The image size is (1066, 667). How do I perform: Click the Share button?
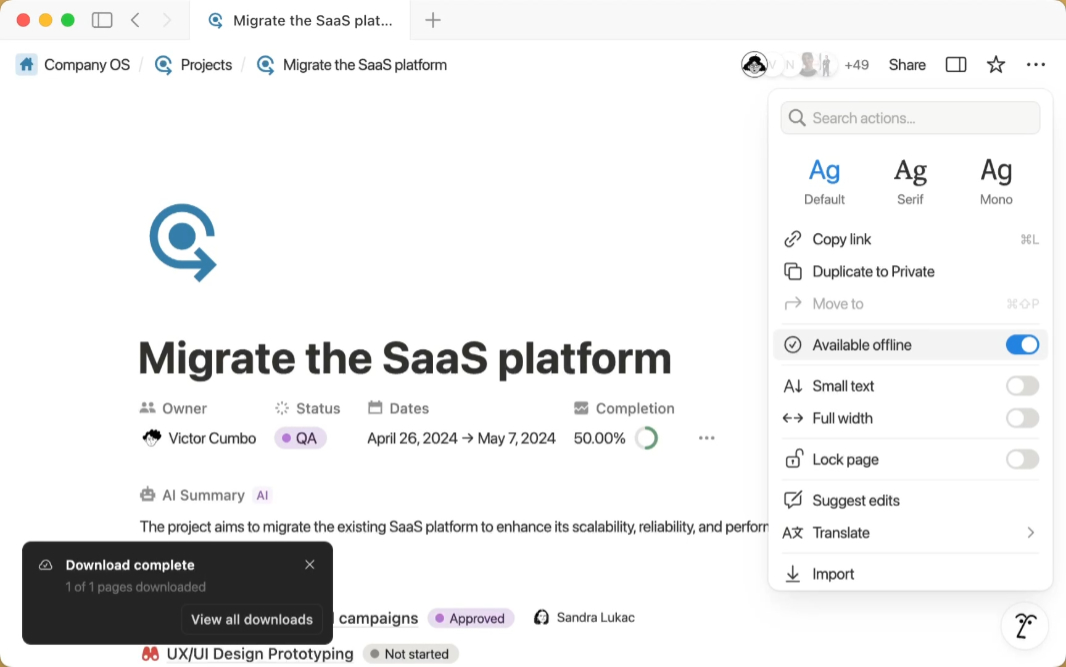click(906, 64)
